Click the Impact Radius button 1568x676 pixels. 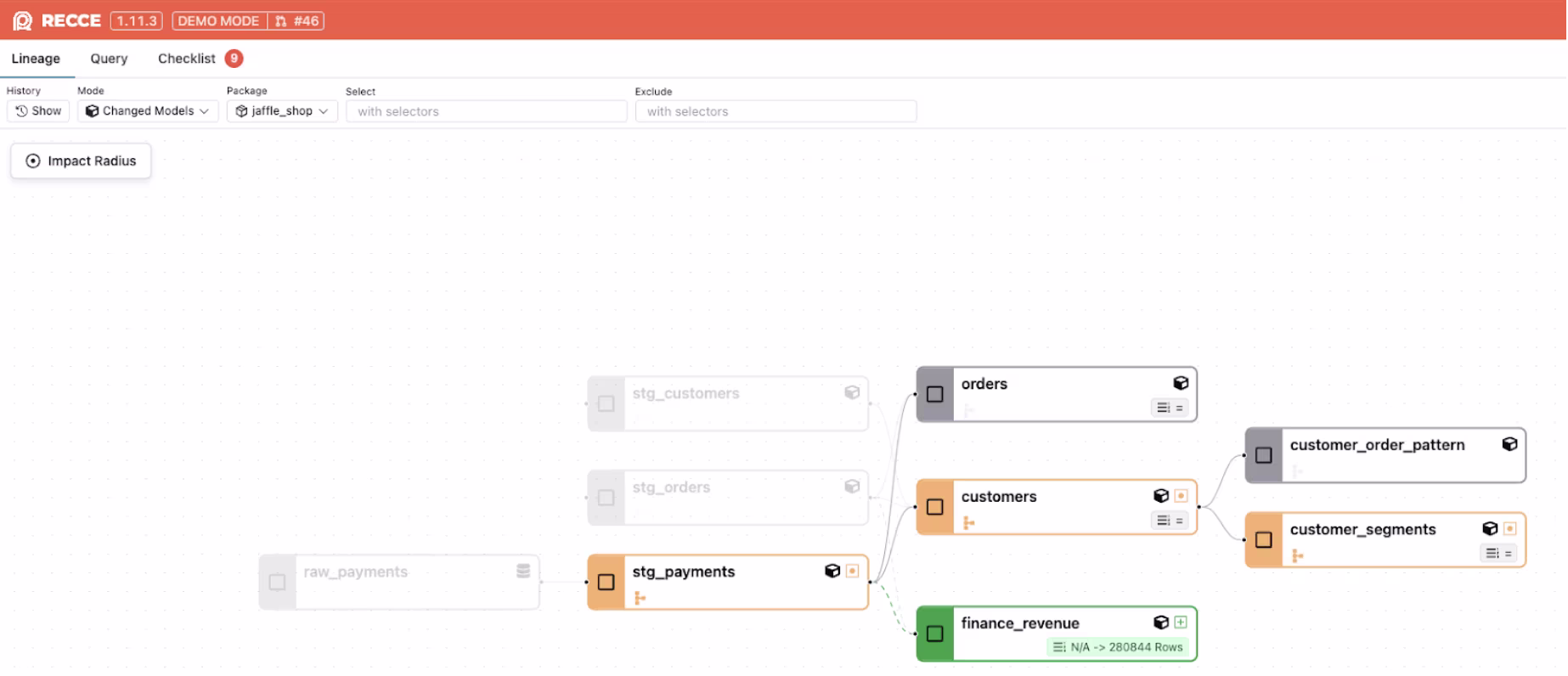point(81,161)
